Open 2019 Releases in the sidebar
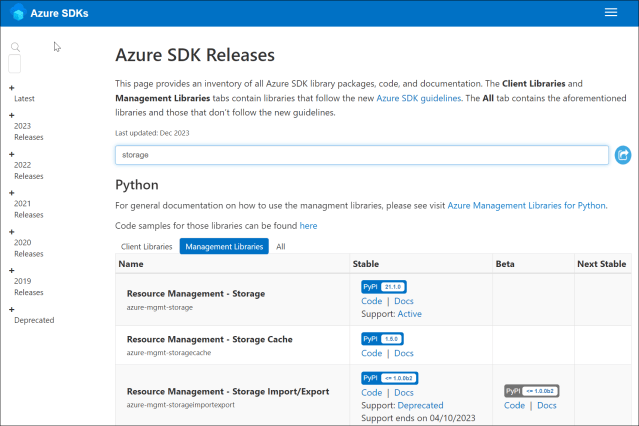Screen dimensions: 639x426 coord(29,287)
